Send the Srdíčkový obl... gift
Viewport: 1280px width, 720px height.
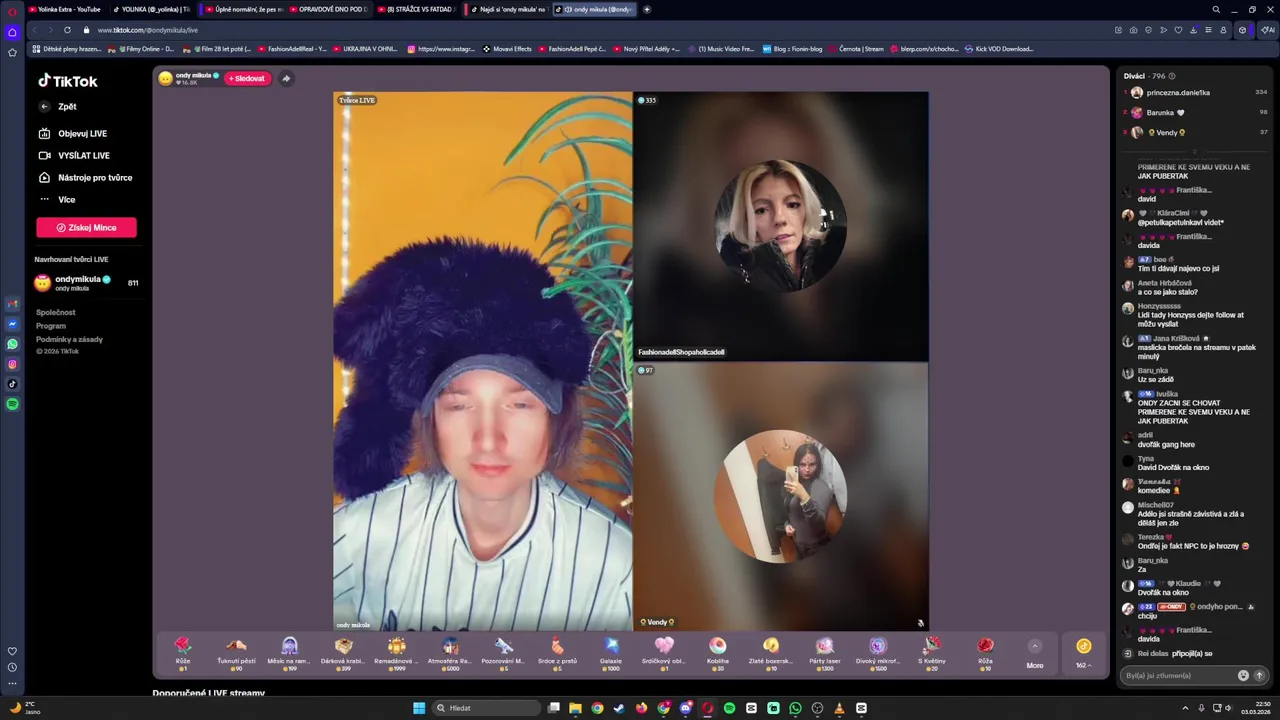pos(664,653)
